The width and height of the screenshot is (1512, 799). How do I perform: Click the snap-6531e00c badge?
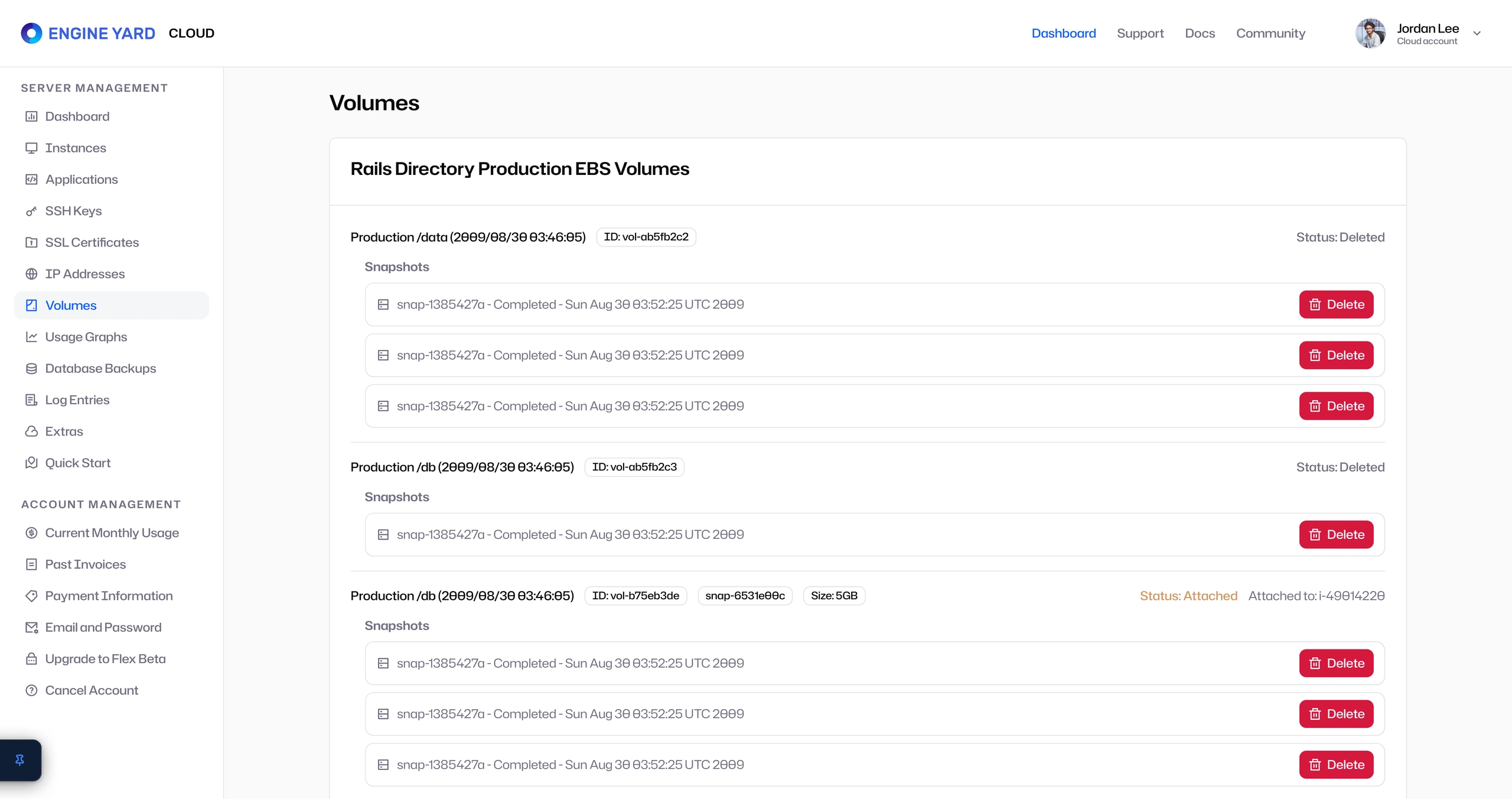point(745,596)
